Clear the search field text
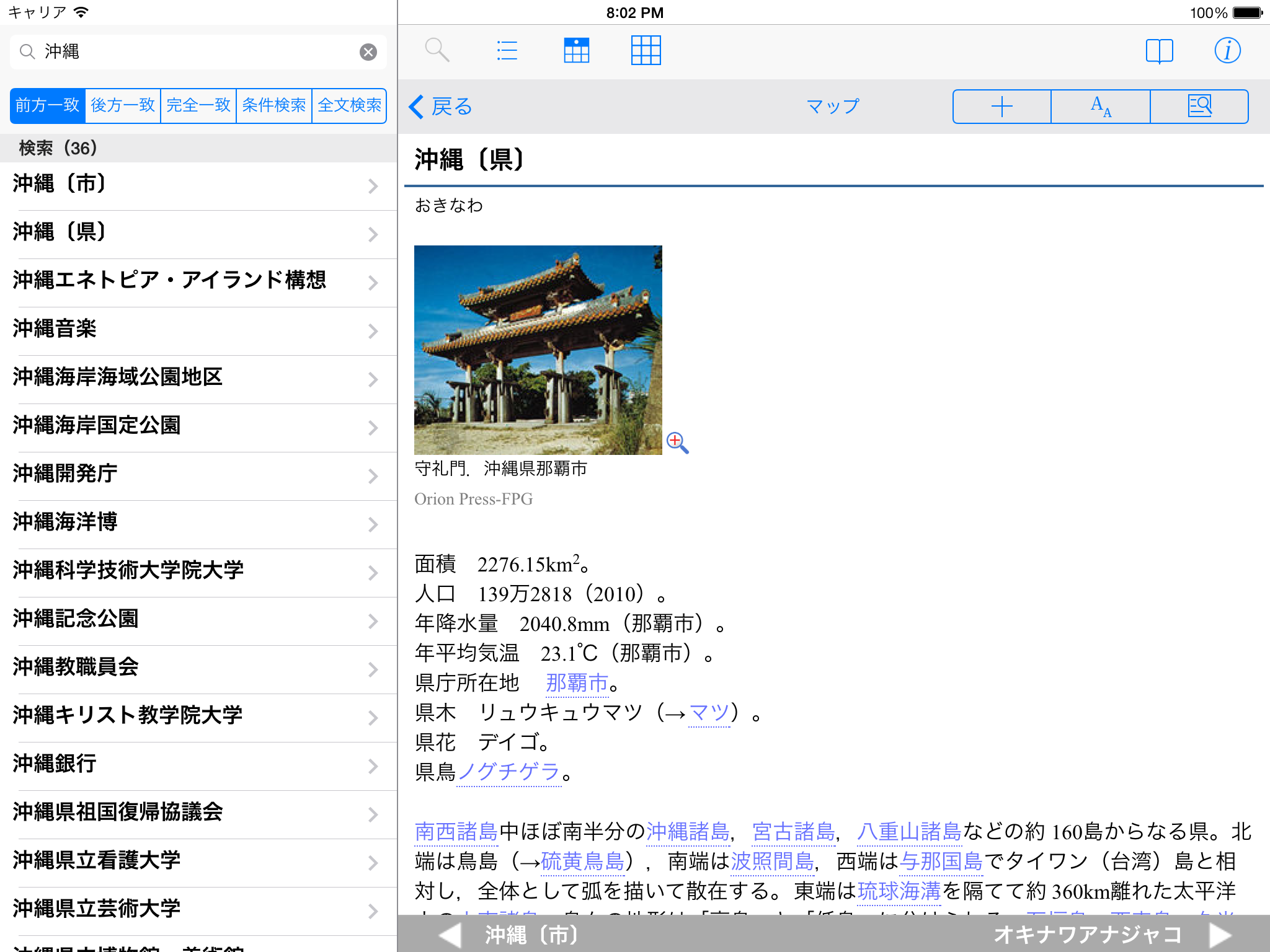The width and height of the screenshot is (1270, 952). tap(368, 52)
